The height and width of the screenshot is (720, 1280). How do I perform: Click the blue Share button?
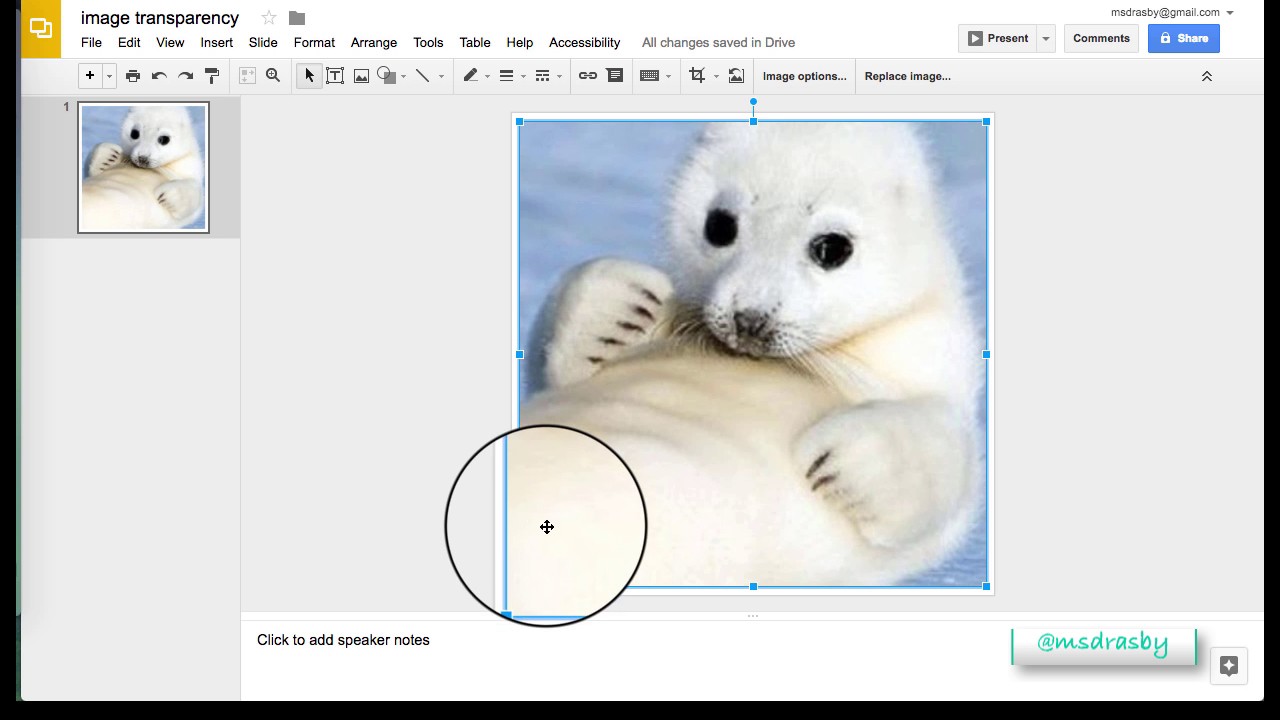[1184, 38]
